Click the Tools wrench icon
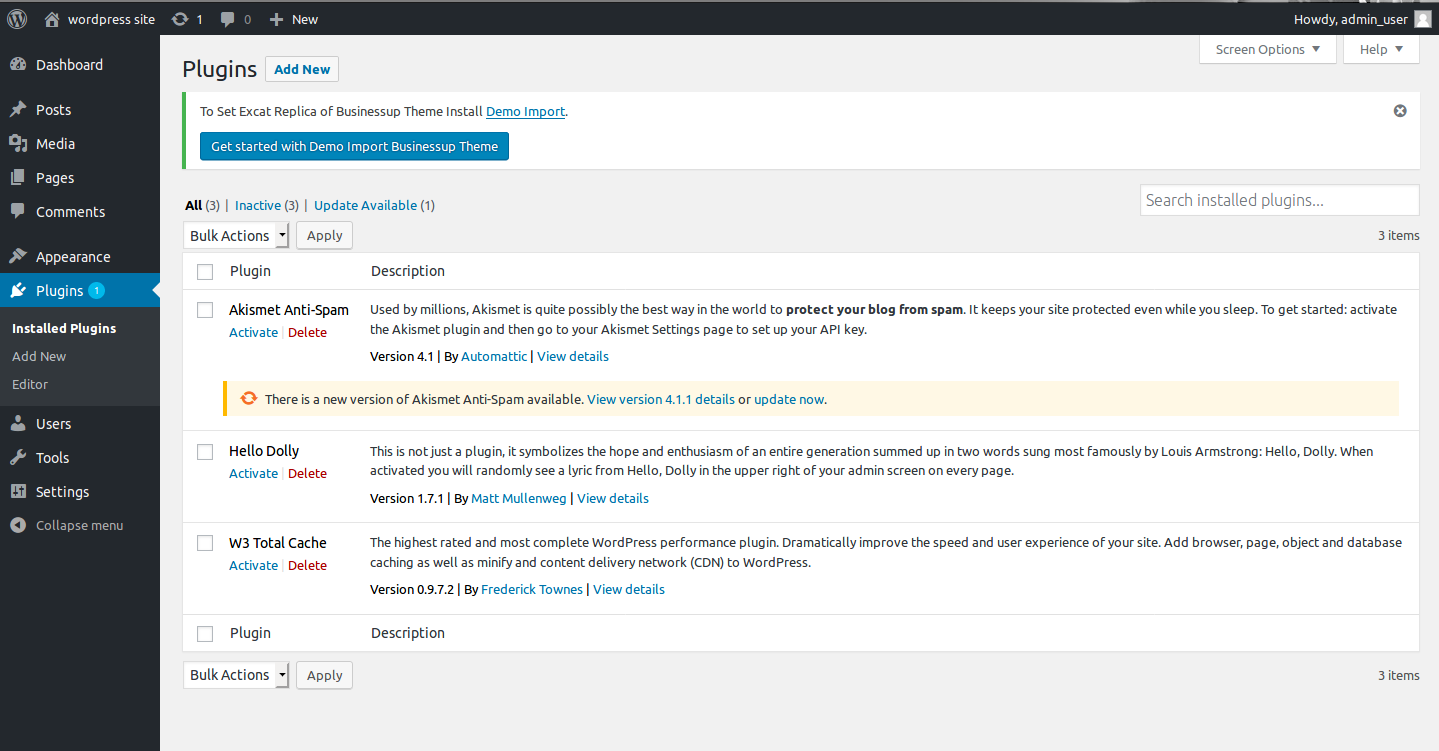The height and width of the screenshot is (751, 1439). (18, 458)
